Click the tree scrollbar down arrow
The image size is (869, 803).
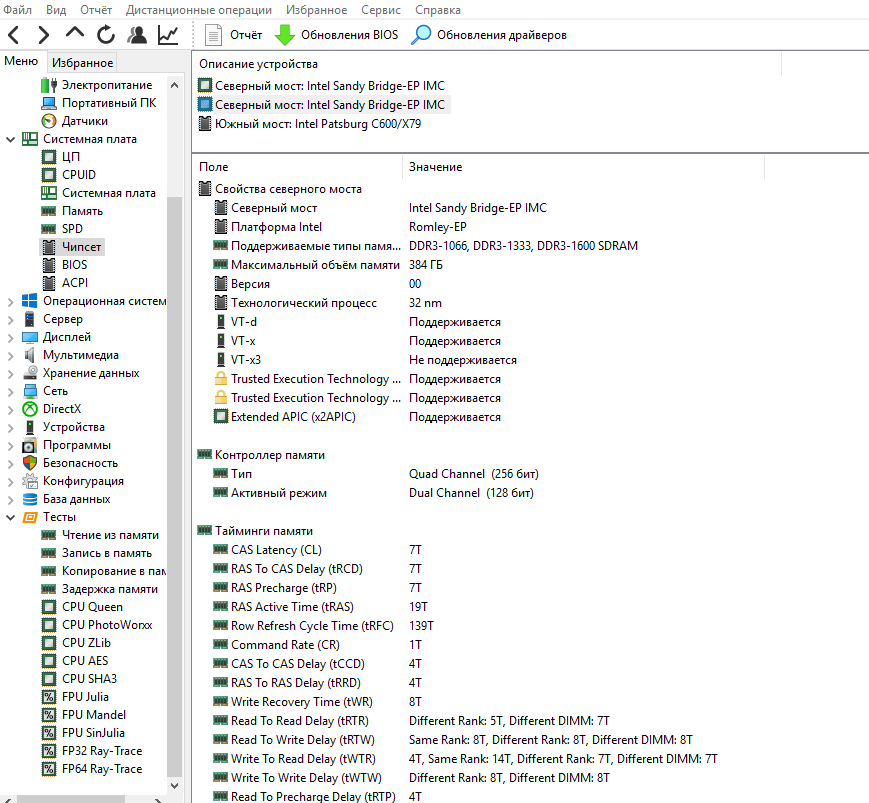coord(175,785)
